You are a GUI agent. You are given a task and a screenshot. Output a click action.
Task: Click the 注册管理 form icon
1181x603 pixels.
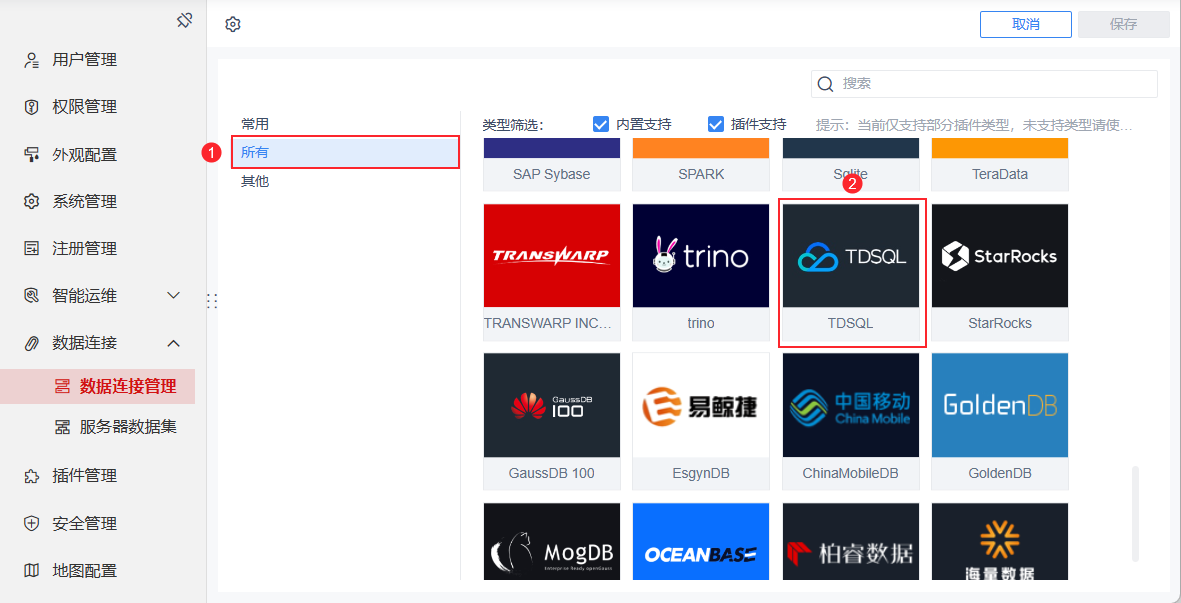point(32,249)
